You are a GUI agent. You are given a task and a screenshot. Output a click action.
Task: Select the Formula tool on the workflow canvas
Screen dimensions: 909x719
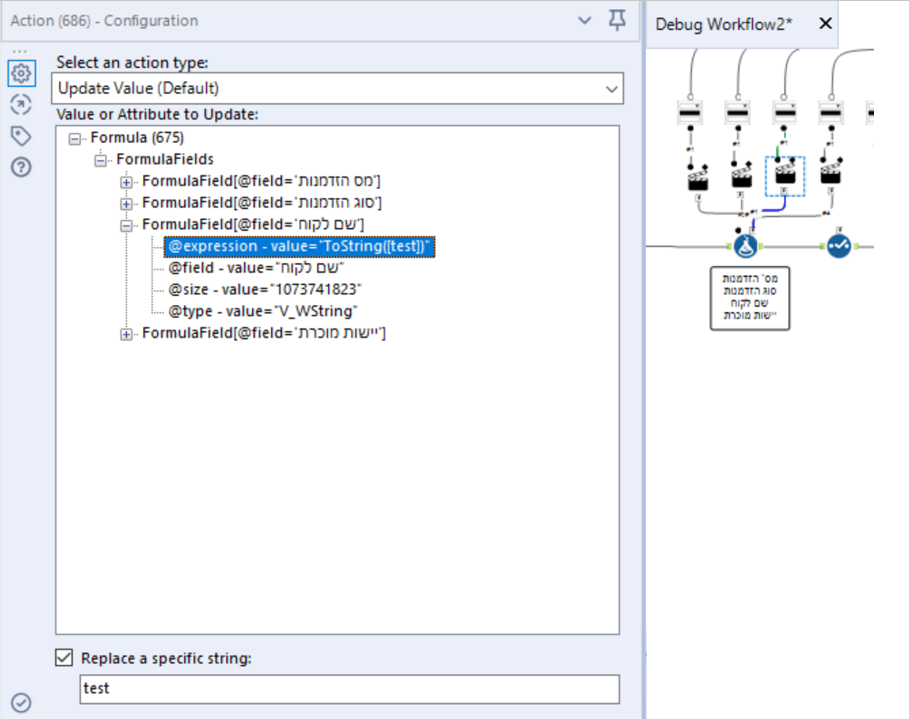(746, 247)
